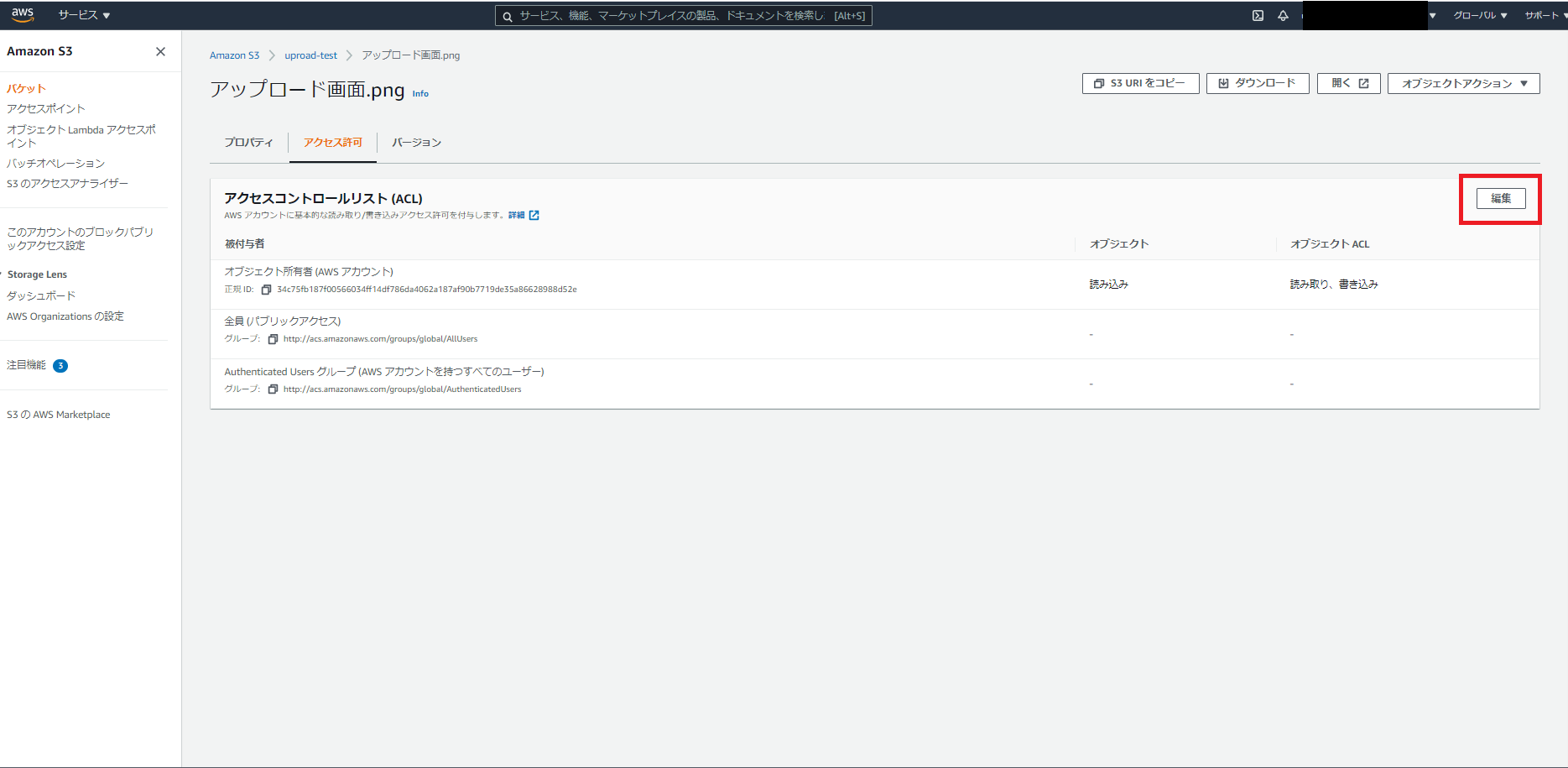Open the account menu arrow beside the blacked-out name

pyautogui.click(x=1432, y=15)
